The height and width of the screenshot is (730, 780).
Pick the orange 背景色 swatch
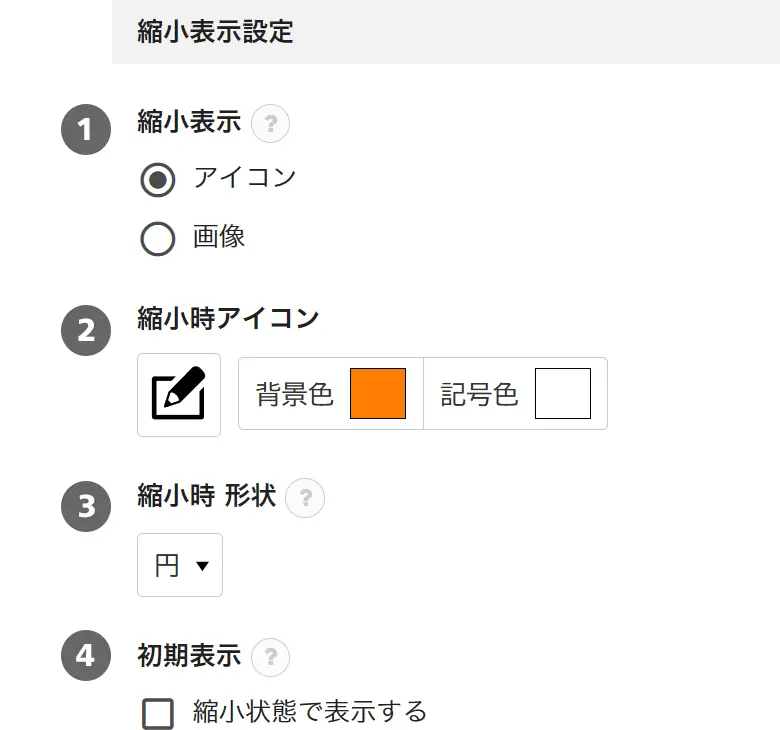click(x=378, y=393)
